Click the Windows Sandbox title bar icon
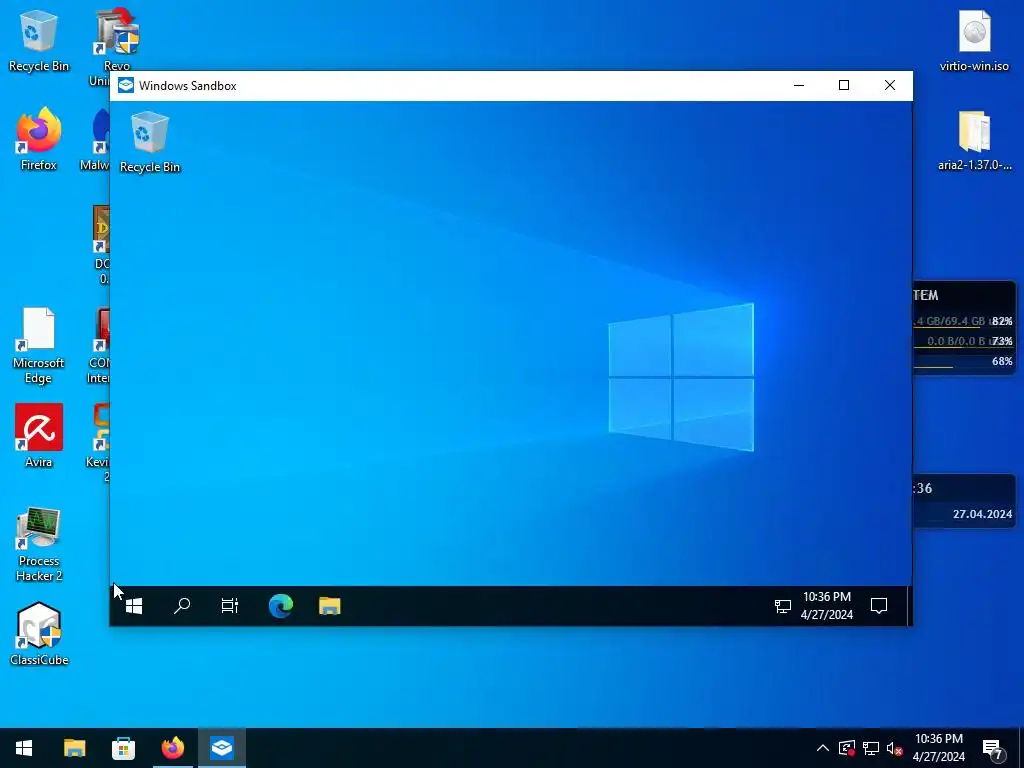Viewport: 1024px width, 768px height. 126,86
